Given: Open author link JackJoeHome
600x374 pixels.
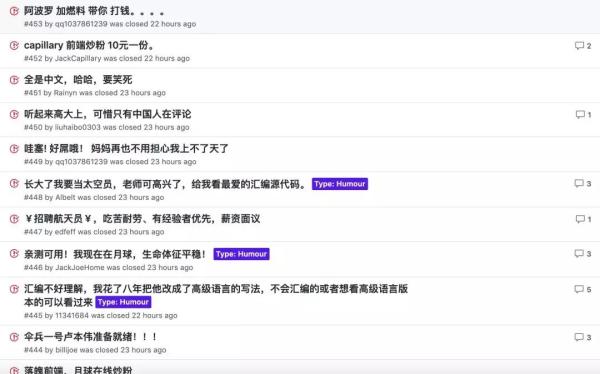Looking at the screenshot, I should click(x=80, y=268).
